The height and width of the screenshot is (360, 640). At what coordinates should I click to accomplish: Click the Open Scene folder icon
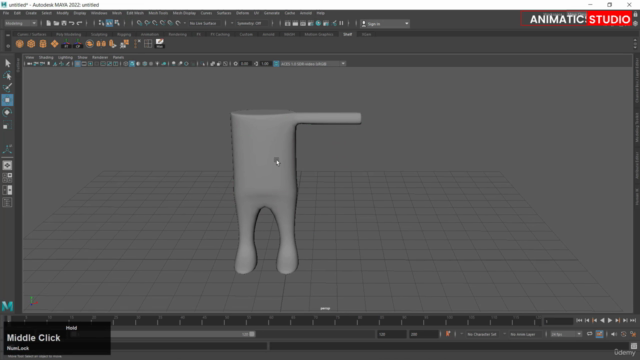click(x=56, y=23)
